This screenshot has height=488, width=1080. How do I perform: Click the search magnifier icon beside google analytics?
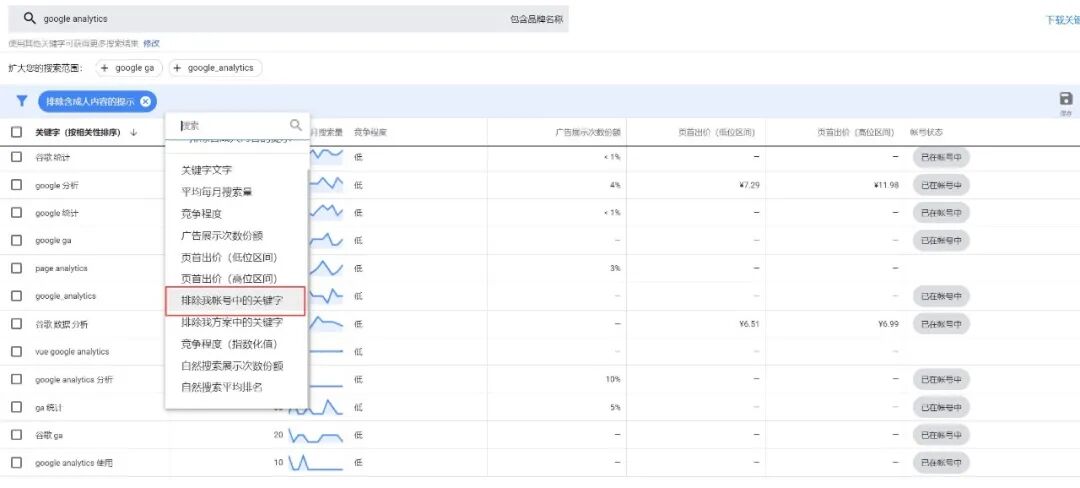tap(29, 19)
